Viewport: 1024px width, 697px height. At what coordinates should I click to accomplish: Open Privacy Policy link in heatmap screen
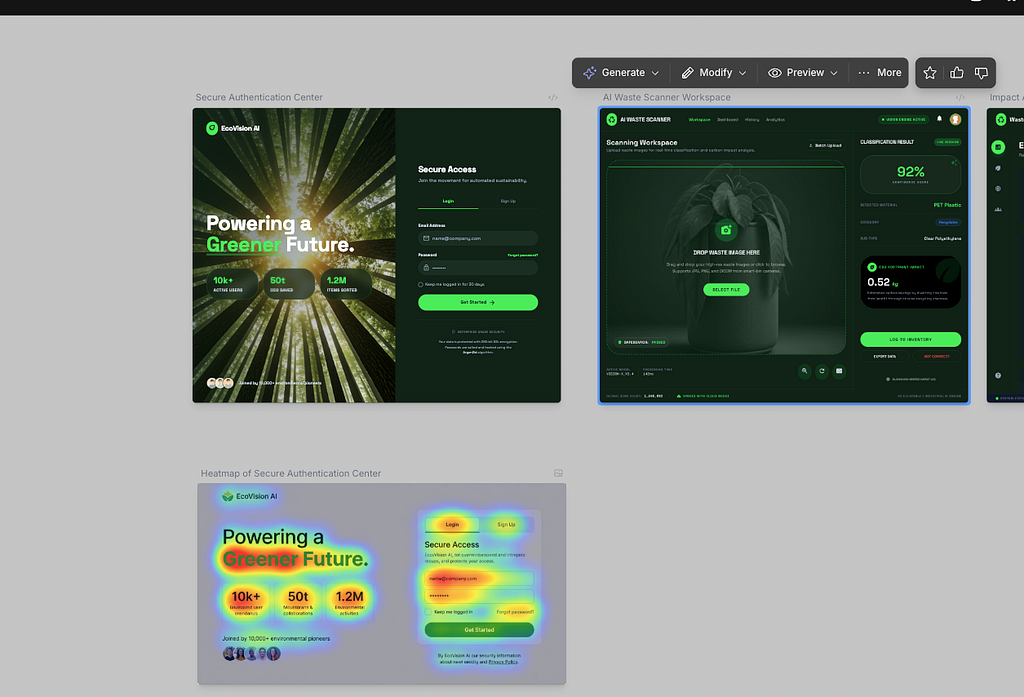click(503, 662)
